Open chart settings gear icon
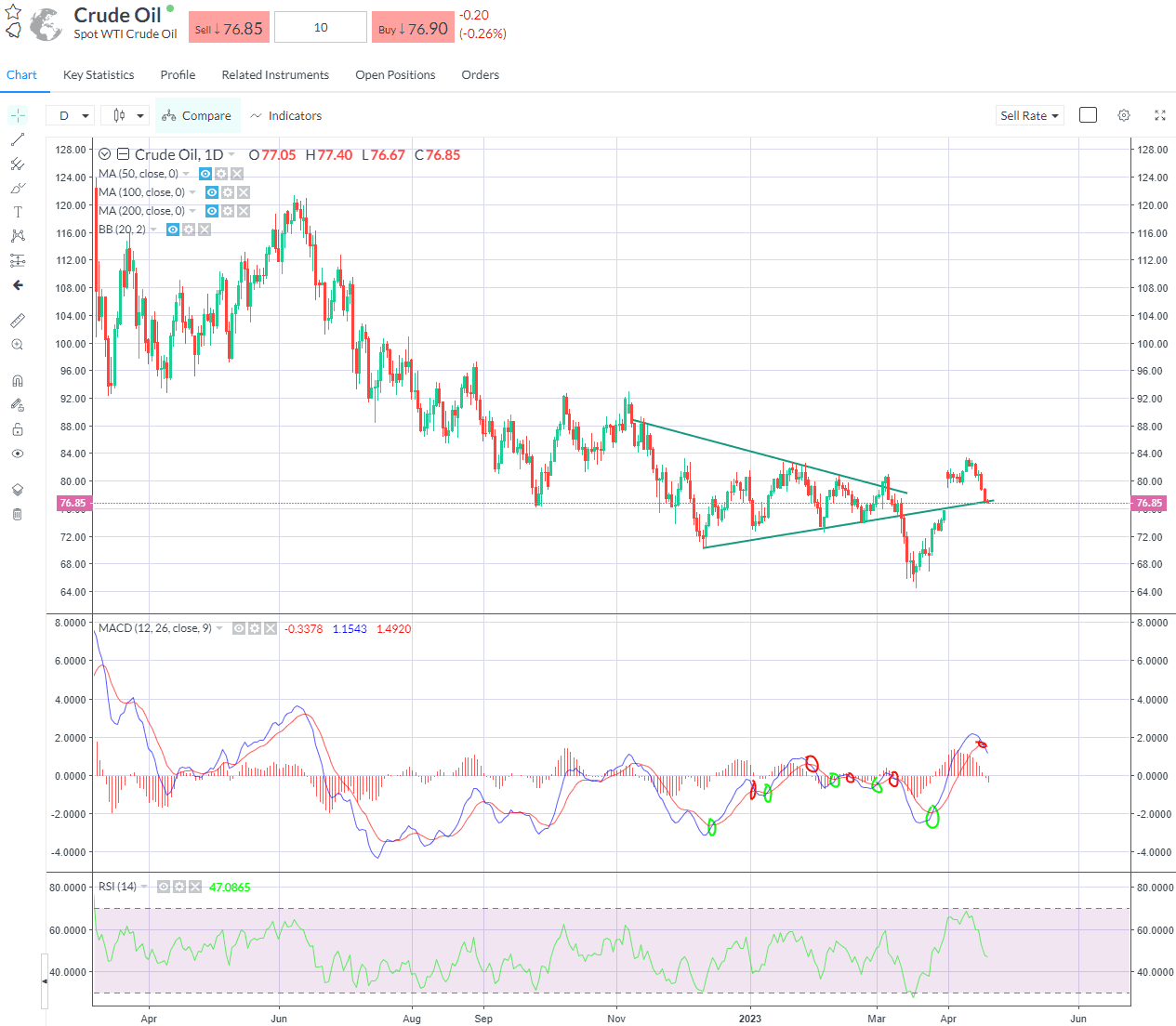 (1124, 115)
